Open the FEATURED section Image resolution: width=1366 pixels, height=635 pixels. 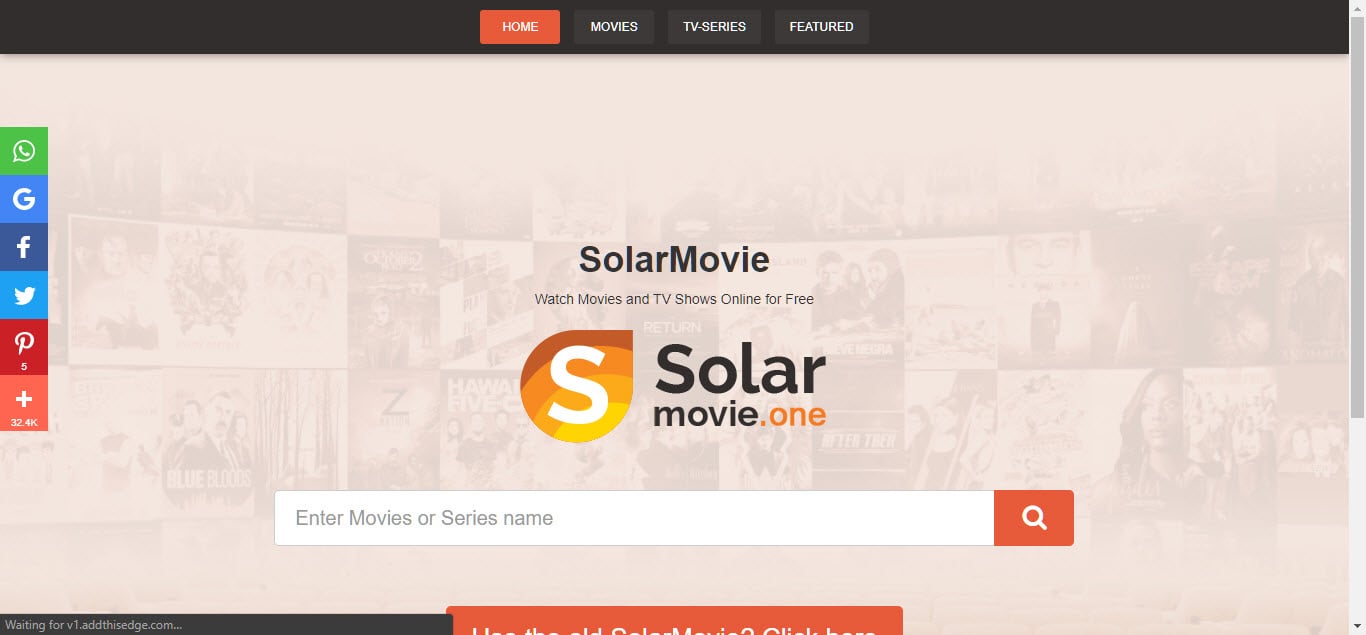(822, 27)
